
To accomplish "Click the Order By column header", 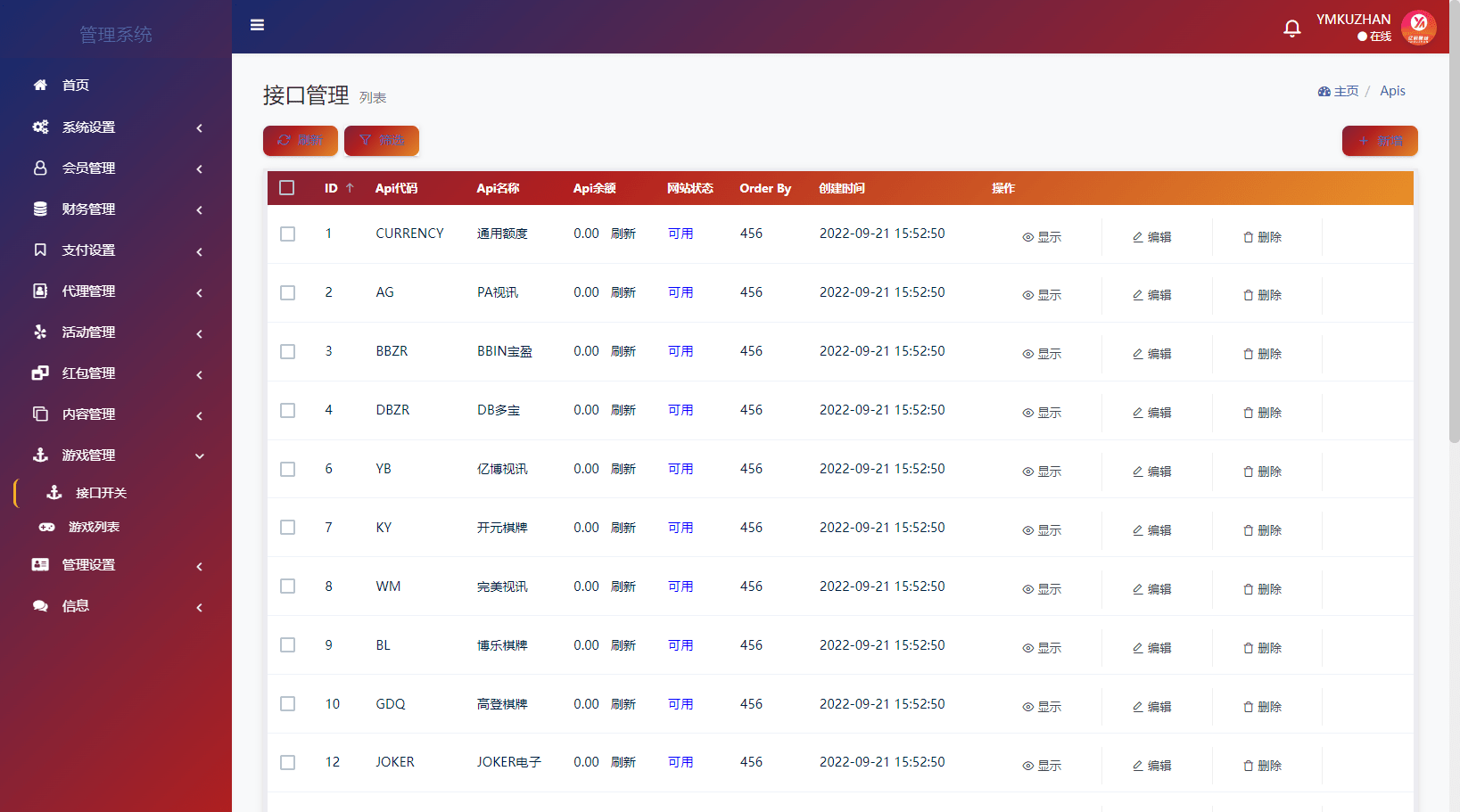I will [765, 188].
